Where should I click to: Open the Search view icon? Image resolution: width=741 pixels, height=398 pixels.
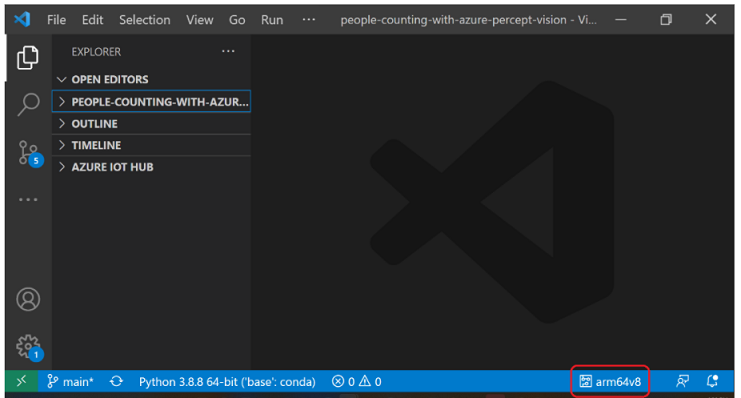[28, 104]
